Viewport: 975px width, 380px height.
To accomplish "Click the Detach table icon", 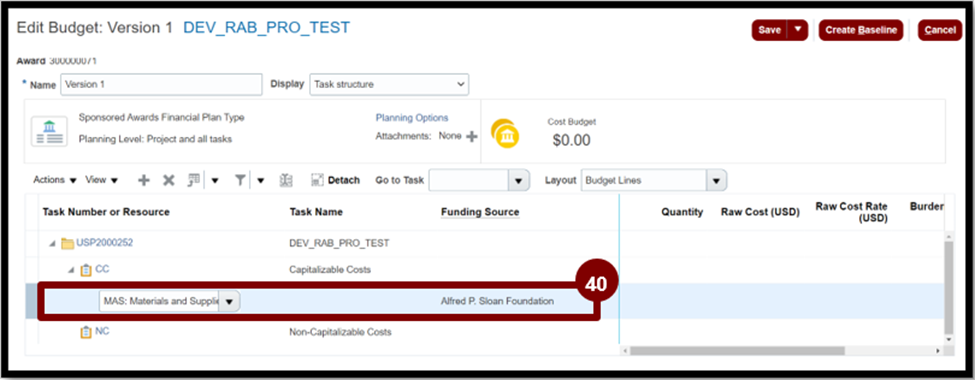I will click(317, 180).
